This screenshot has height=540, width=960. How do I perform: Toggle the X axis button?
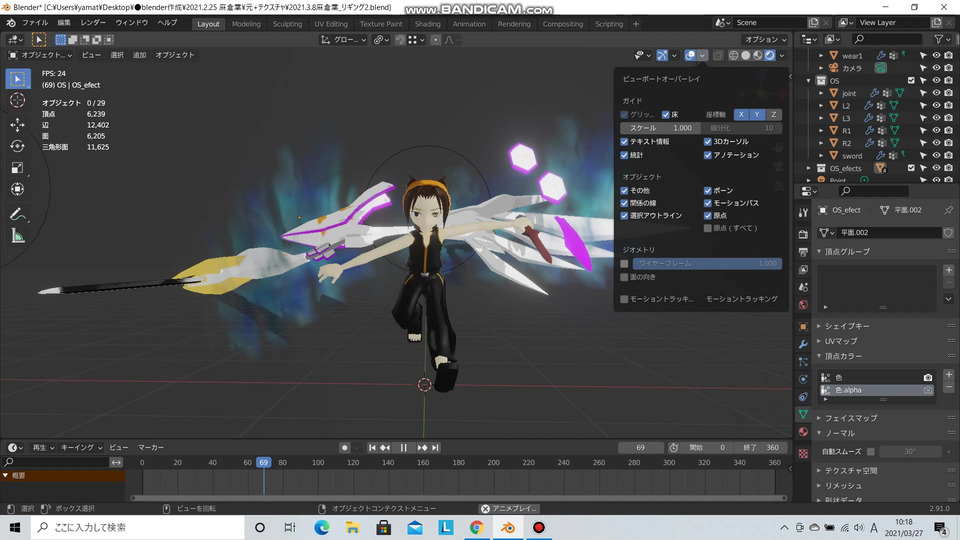point(741,114)
